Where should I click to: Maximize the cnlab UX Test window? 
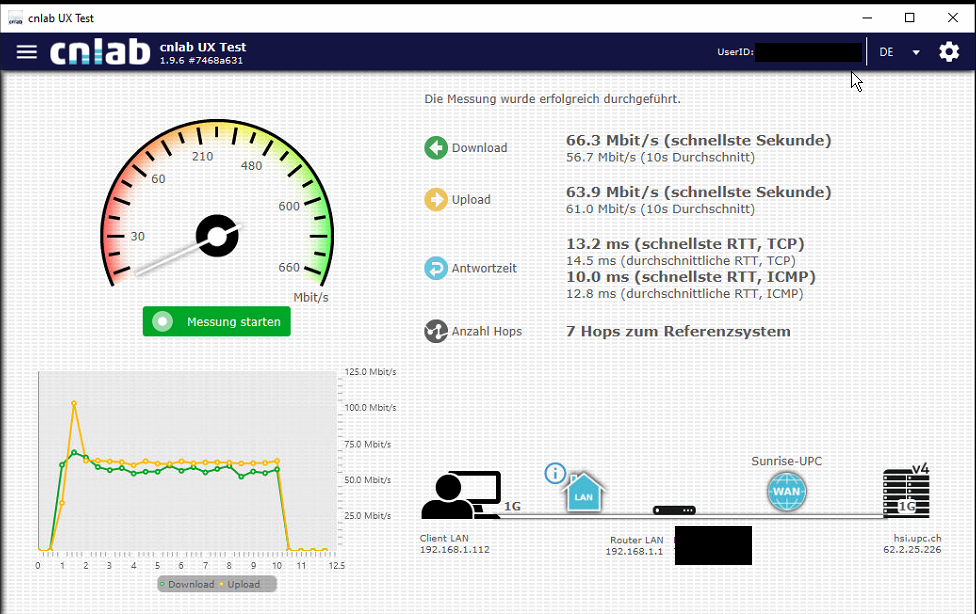click(x=909, y=17)
